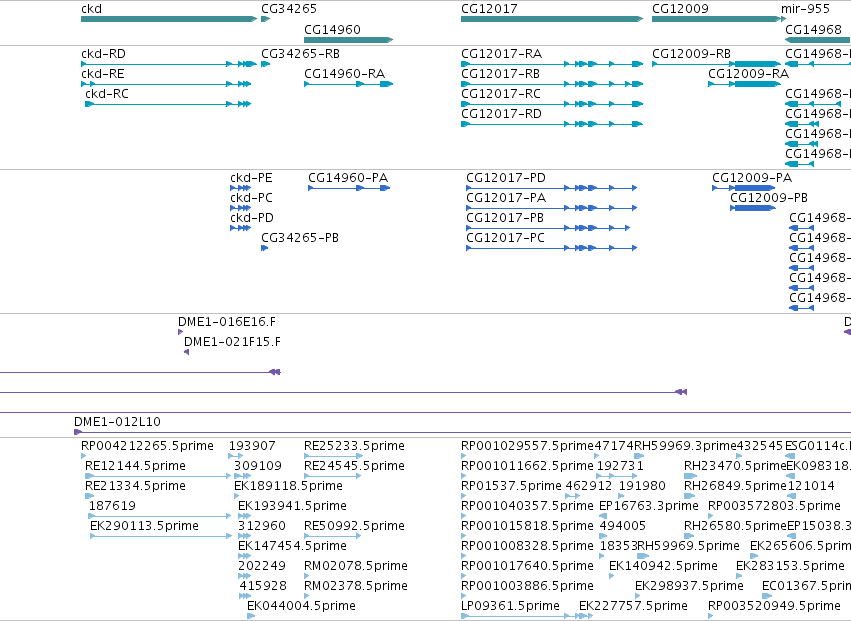Open EST EK193941.5prime
The image size is (851, 621).
pyautogui.click(x=292, y=506)
